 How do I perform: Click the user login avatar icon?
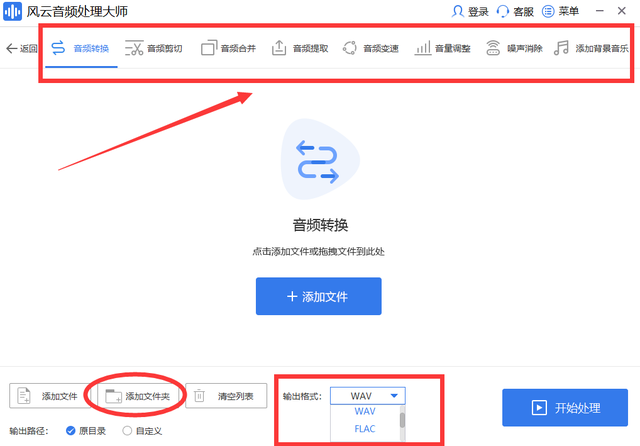pyautogui.click(x=458, y=11)
